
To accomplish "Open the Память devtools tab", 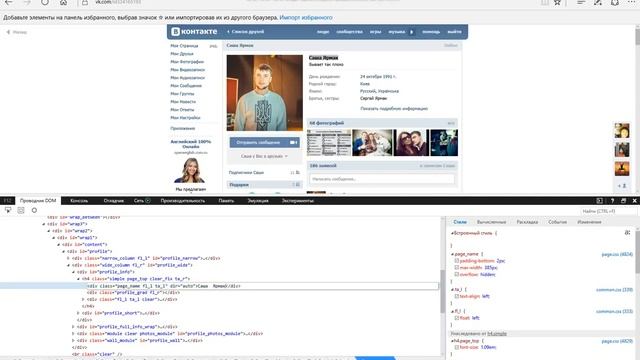I will (226, 200).
